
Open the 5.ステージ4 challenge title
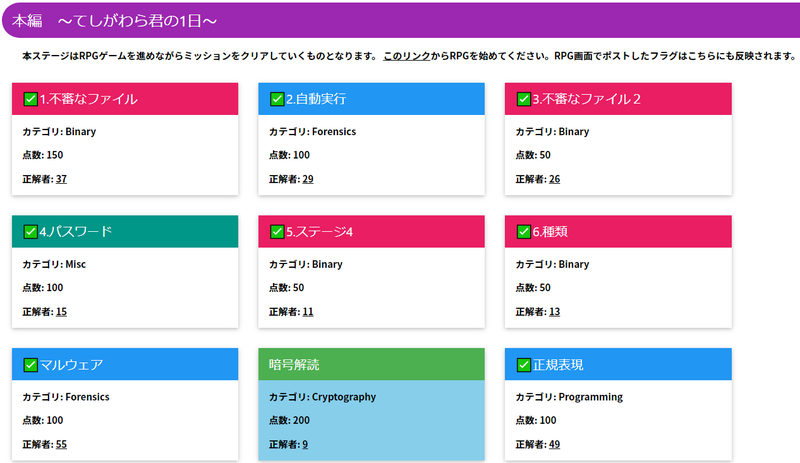[319, 232]
